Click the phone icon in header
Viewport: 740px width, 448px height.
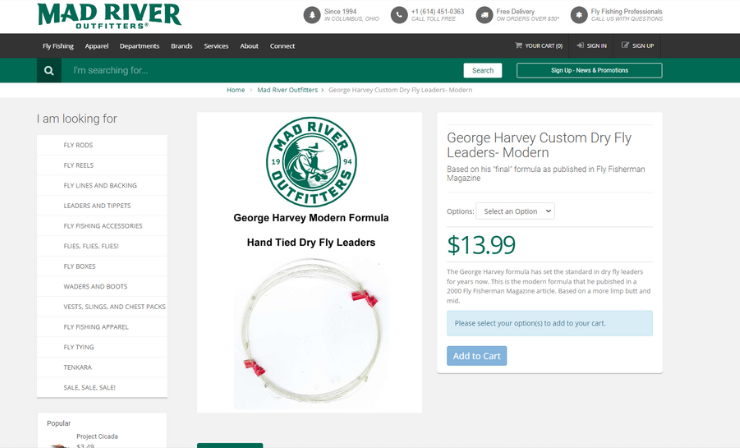coord(399,15)
